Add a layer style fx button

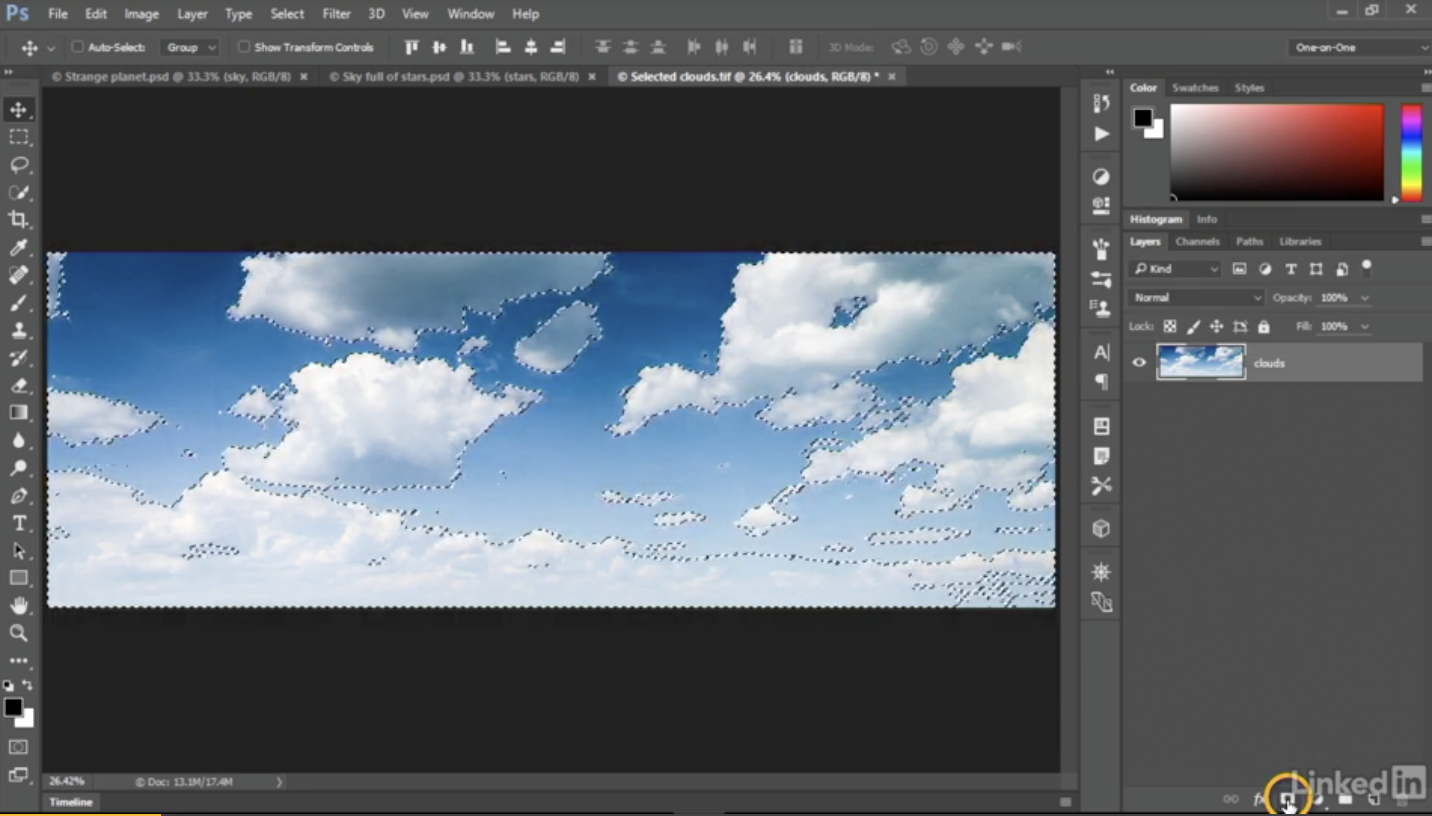click(1259, 799)
